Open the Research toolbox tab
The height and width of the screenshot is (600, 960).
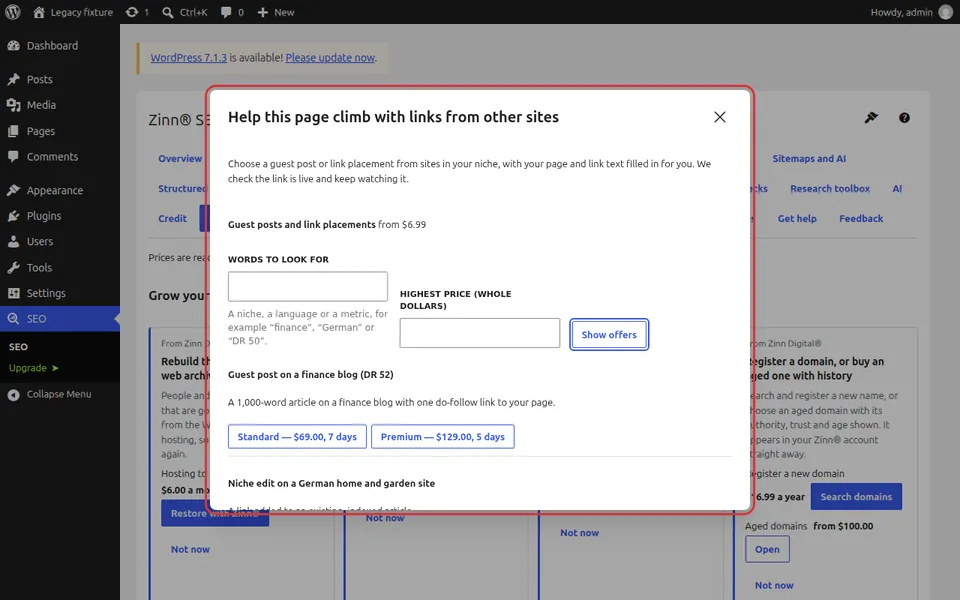coord(830,189)
